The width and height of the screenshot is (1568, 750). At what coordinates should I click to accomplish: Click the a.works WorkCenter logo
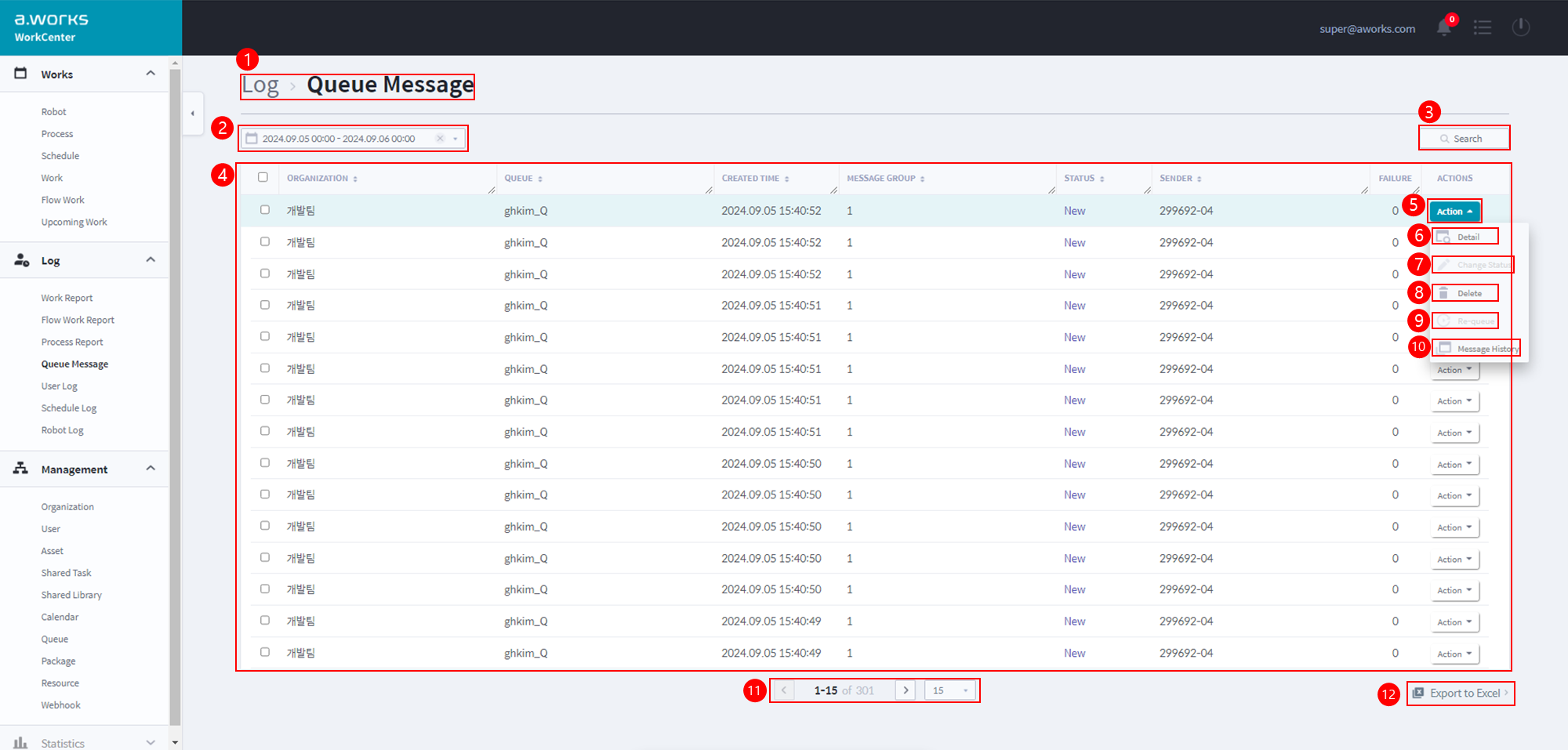click(x=52, y=27)
